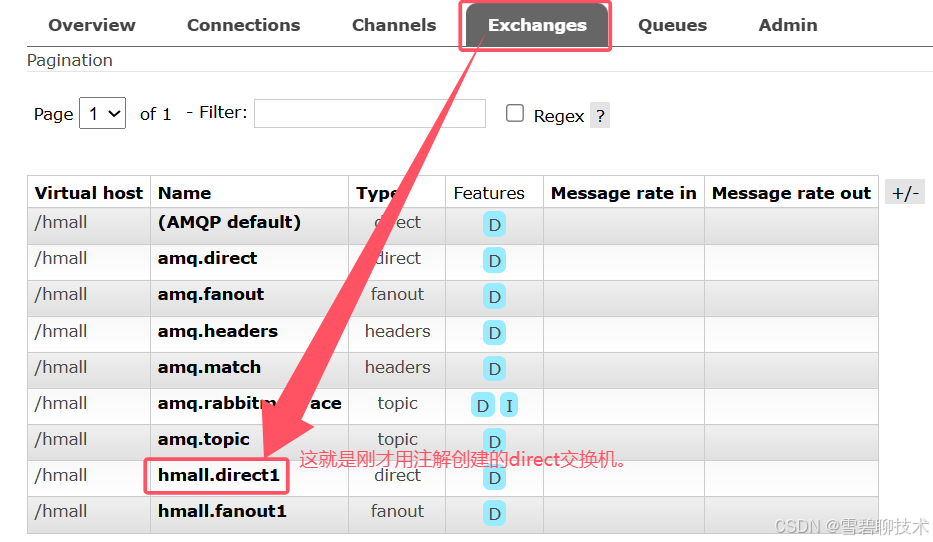Image resolution: width=933 pixels, height=542 pixels.
Task: Click durable D badge of amq.topic
Action: click(x=494, y=441)
